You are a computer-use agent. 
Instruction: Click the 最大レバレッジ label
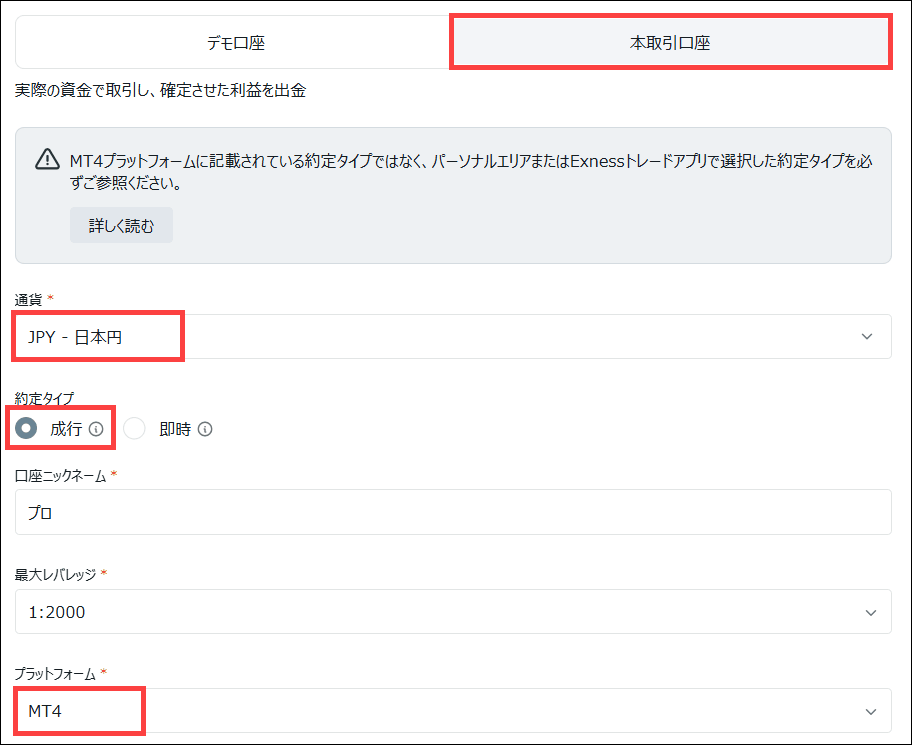point(55,575)
